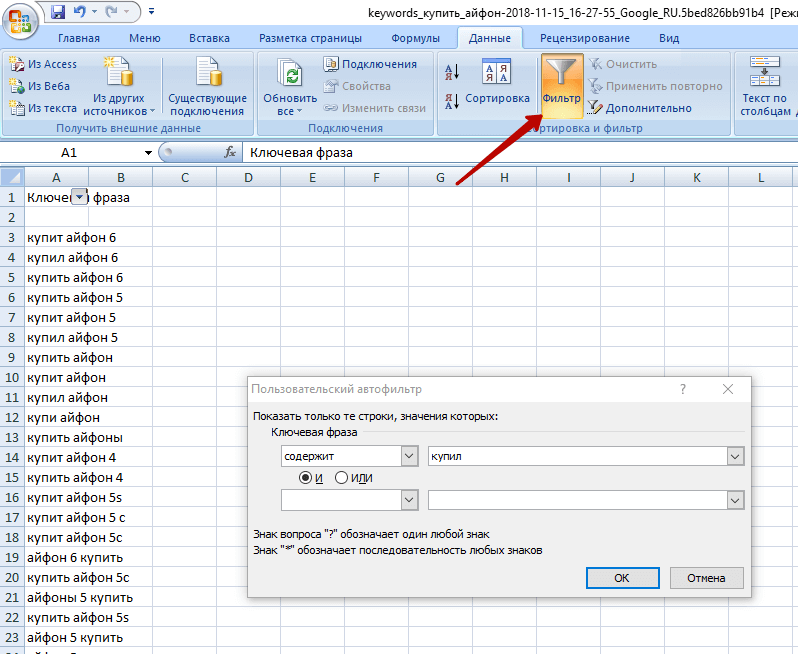The width and height of the screenshot is (798, 654).
Task: Expand the 'содержит' condition dropdown
Action: point(409,456)
